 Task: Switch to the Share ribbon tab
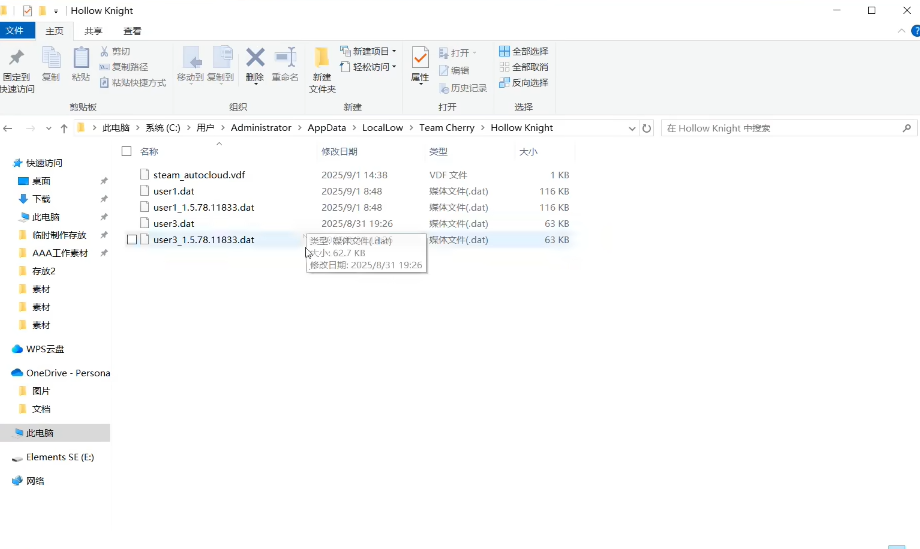93,31
